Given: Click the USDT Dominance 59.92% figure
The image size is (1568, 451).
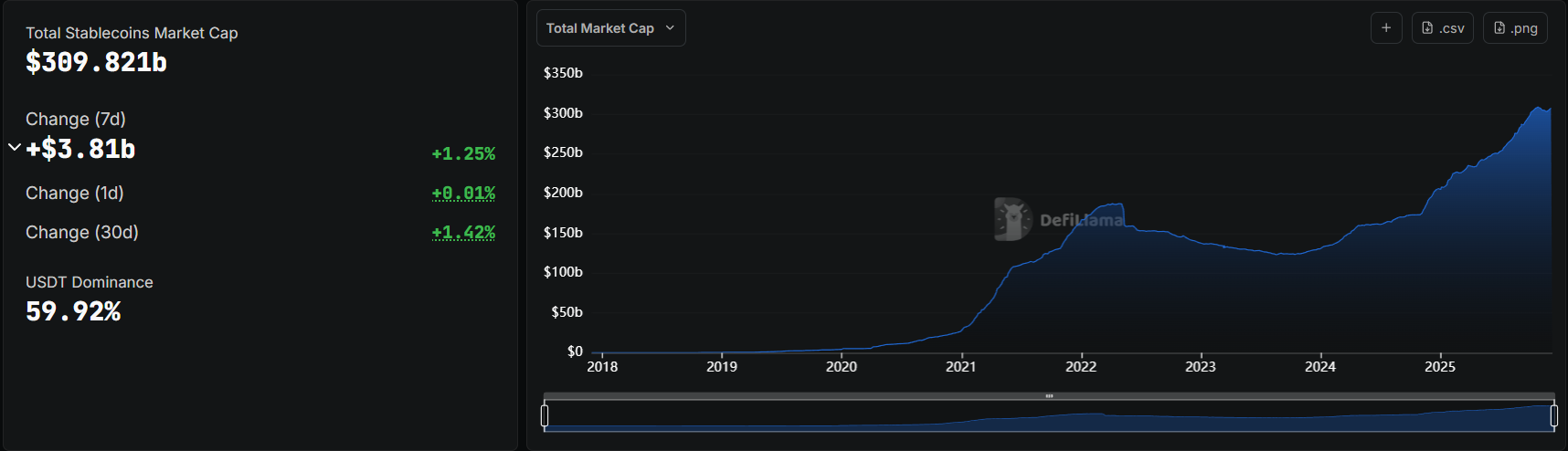Looking at the screenshot, I should 73,311.
